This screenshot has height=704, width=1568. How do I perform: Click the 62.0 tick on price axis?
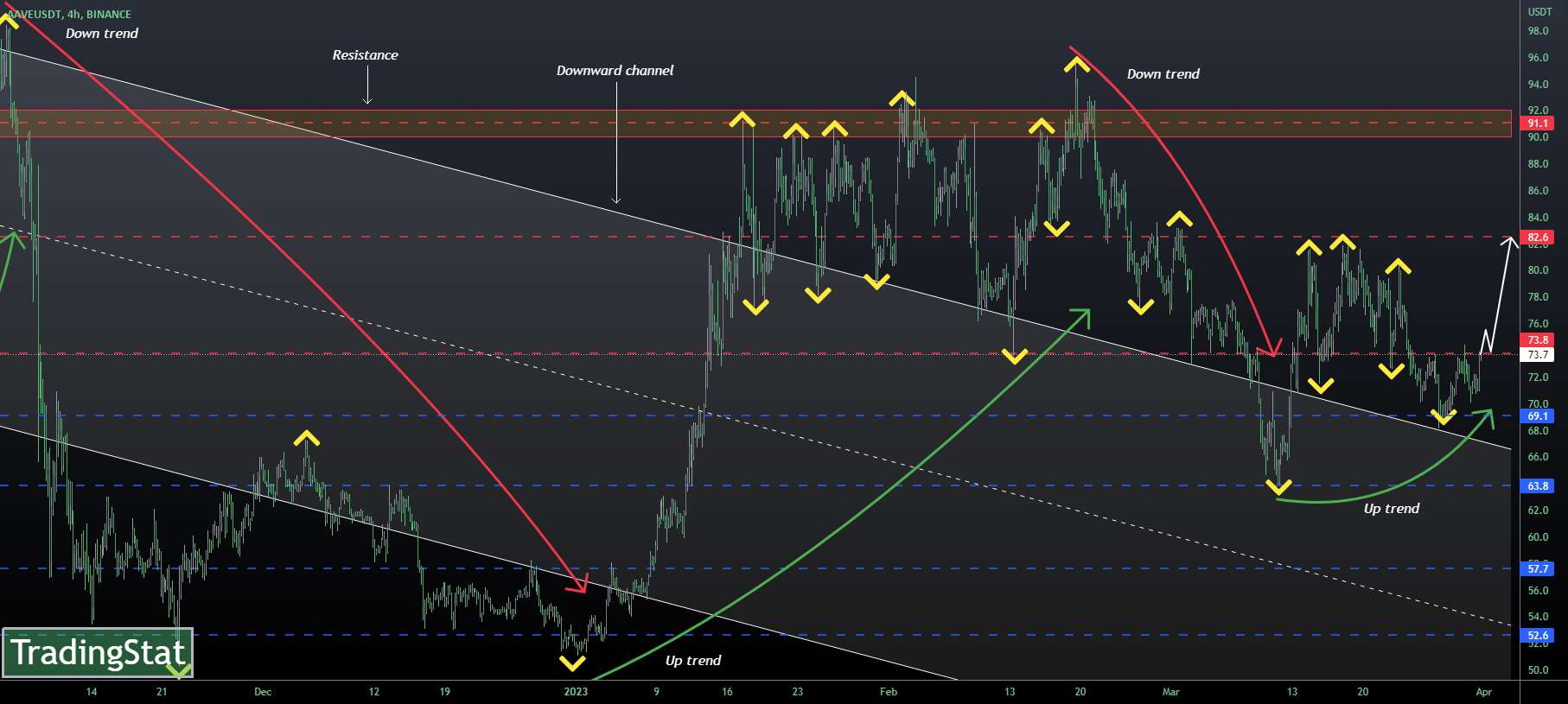(1538, 511)
